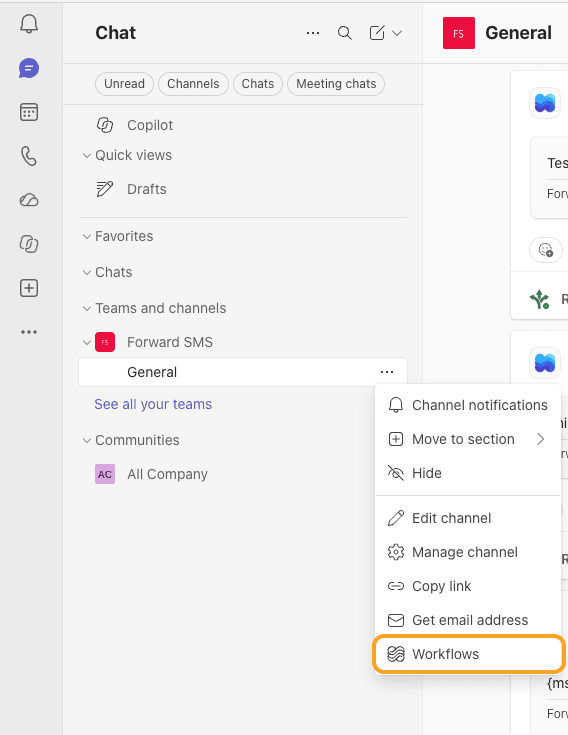Choose Channel notifications from the menu
The height and width of the screenshot is (735, 568).
[x=468, y=405]
